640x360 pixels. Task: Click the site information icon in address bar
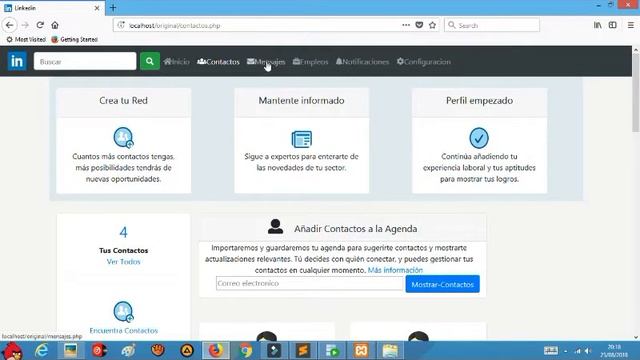tap(121, 25)
